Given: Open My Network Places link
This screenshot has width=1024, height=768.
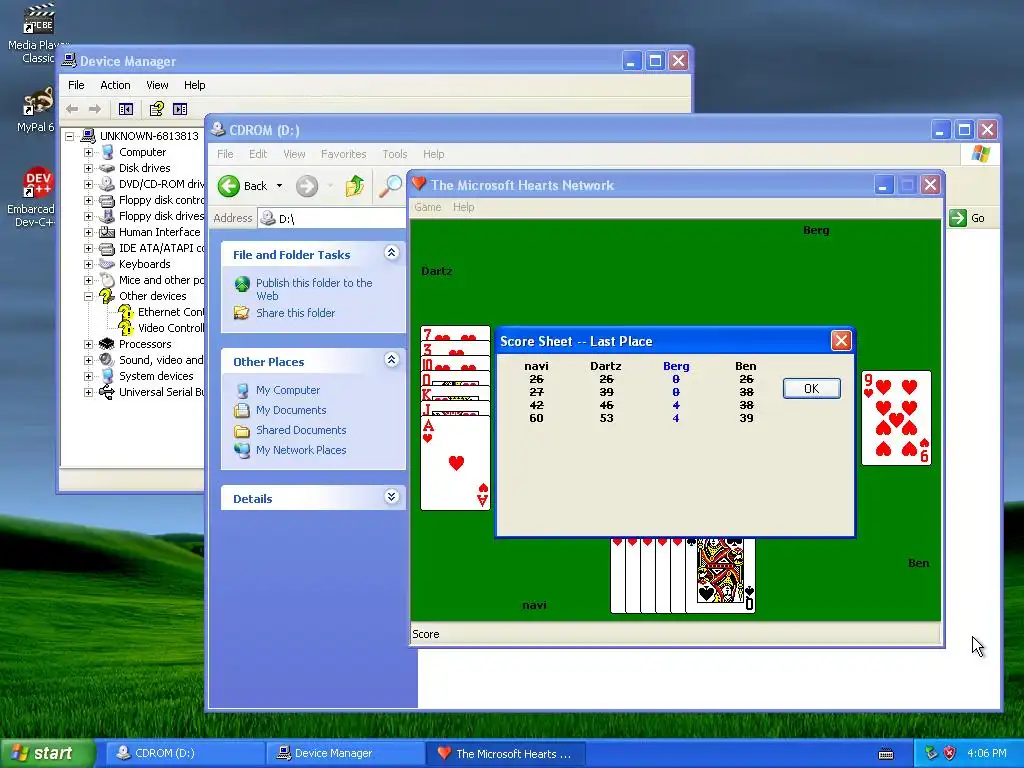Looking at the screenshot, I should pos(301,450).
